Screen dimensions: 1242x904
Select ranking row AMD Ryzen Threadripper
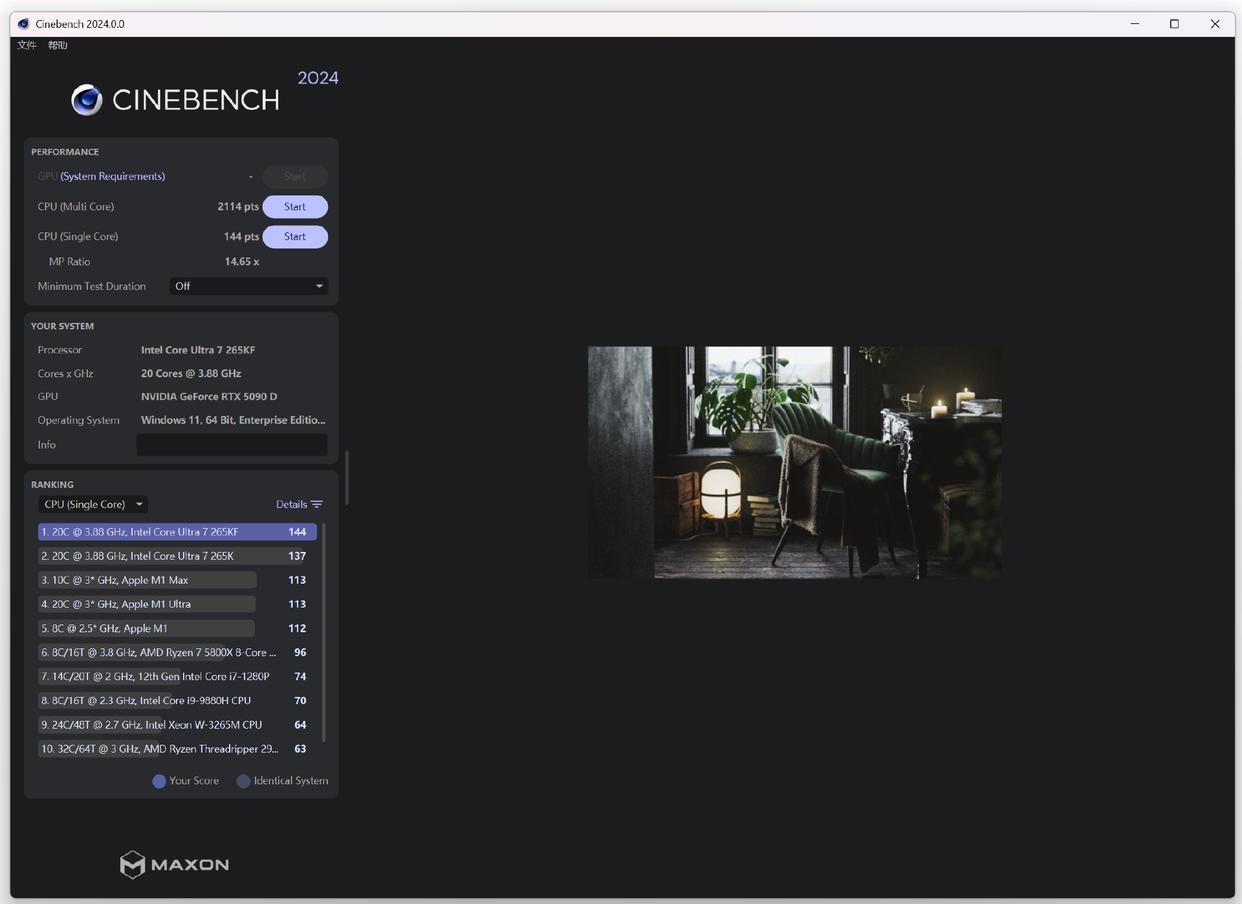pyautogui.click(x=177, y=748)
